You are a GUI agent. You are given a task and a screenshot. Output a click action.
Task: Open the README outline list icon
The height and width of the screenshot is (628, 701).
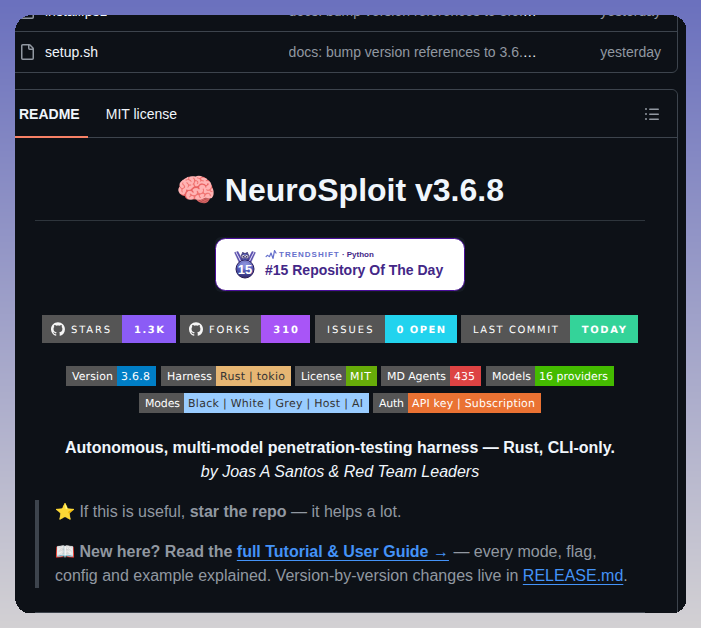point(651,114)
